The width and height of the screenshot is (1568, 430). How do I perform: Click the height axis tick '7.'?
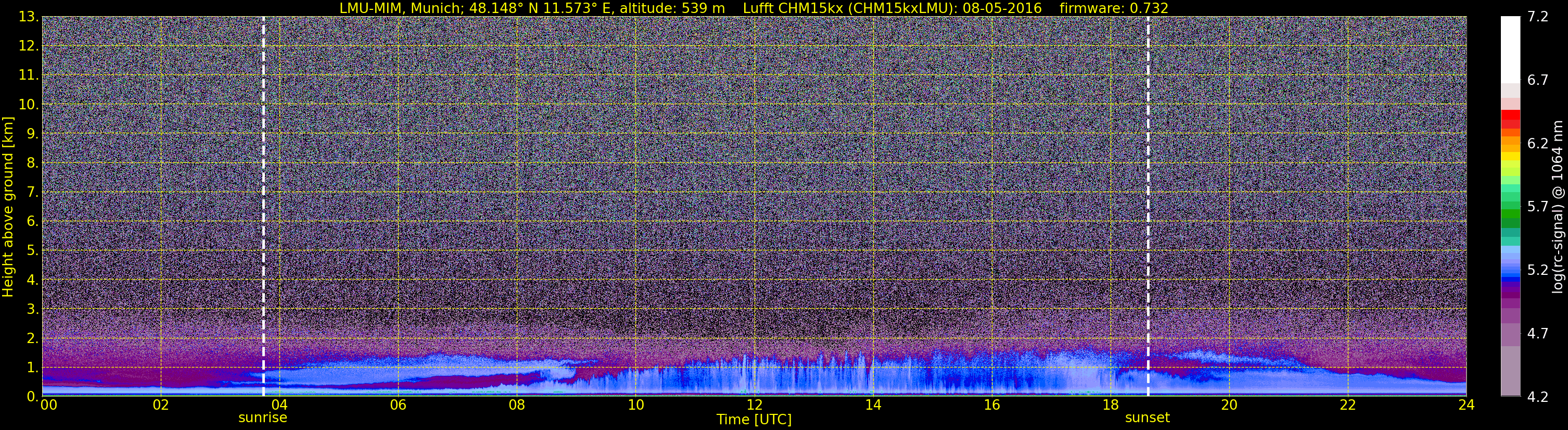(x=32, y=193)
